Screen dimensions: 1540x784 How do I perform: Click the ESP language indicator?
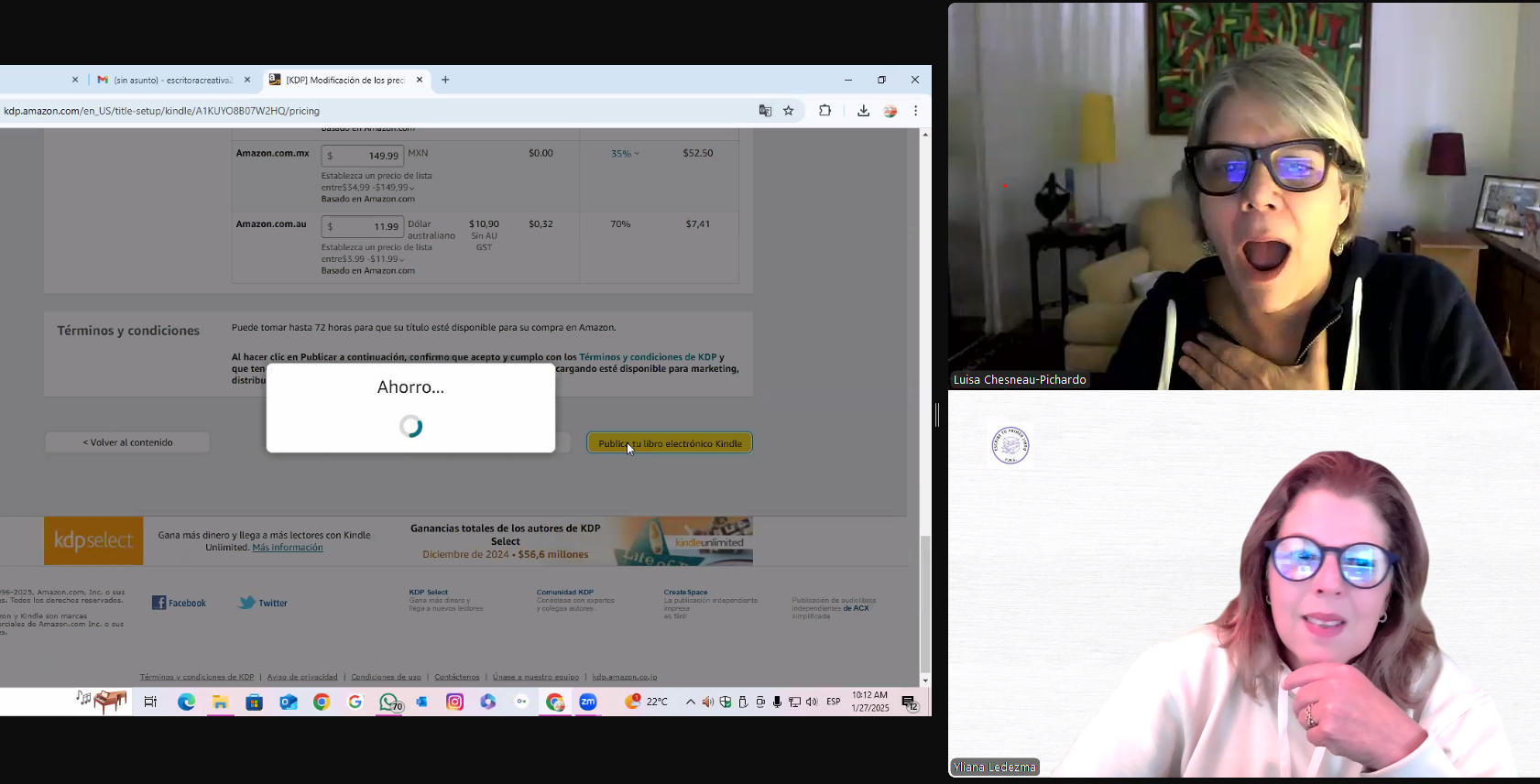tap(834, 702)
